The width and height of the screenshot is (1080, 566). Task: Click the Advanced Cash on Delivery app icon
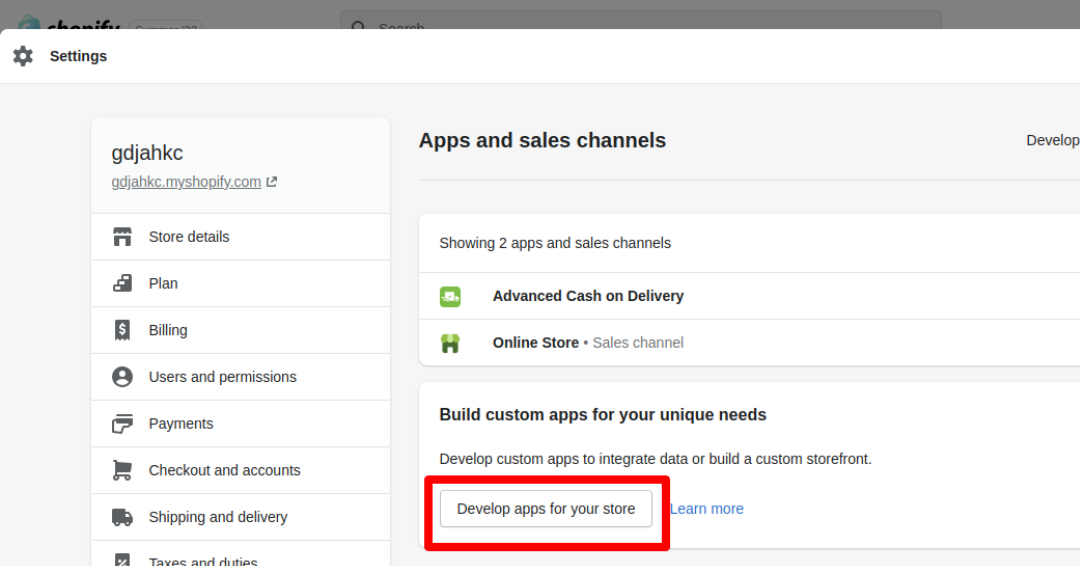pyautogui.click(x=450, y=297)
